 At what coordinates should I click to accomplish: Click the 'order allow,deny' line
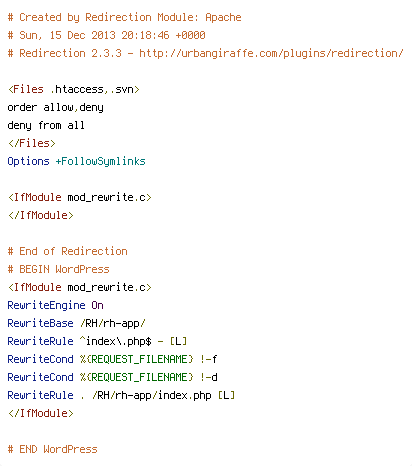click(x=55, y=107)
